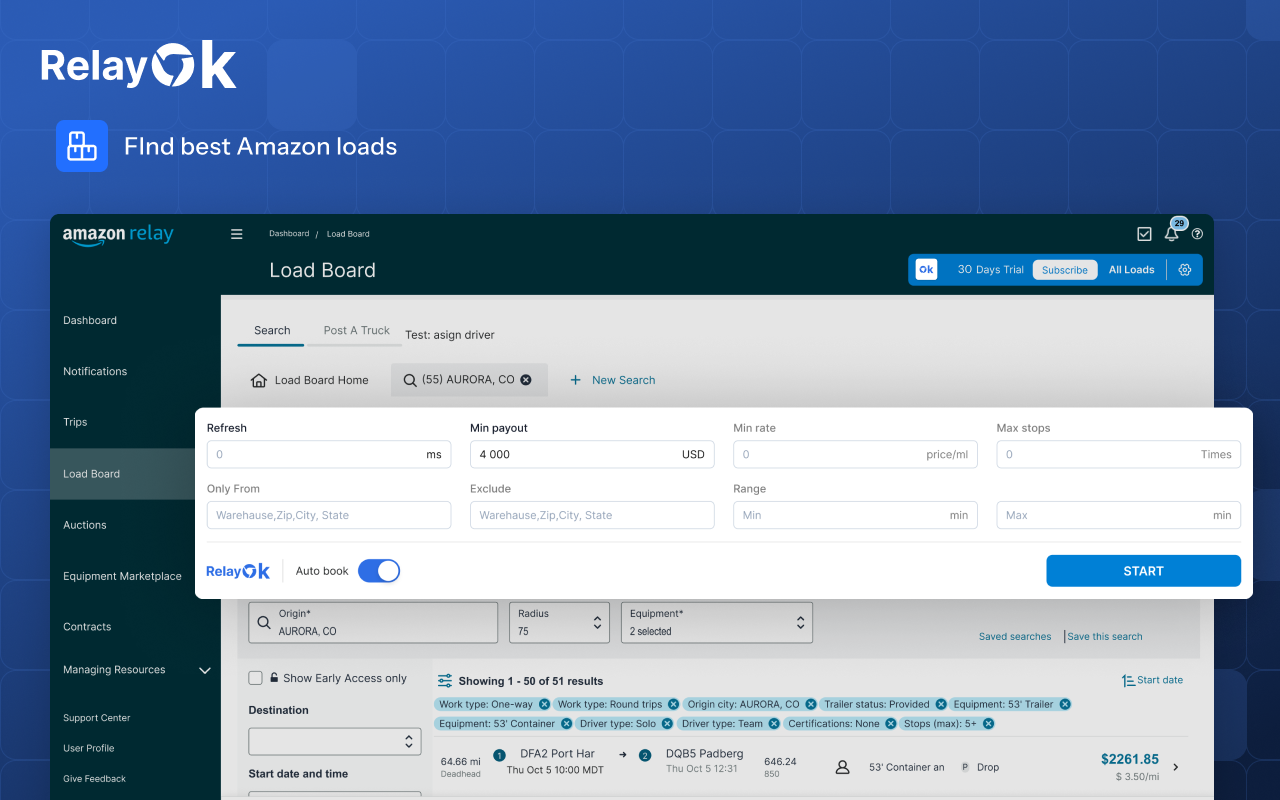Click the driver person icon in load row
The image size is (1280, 800).
842,767
